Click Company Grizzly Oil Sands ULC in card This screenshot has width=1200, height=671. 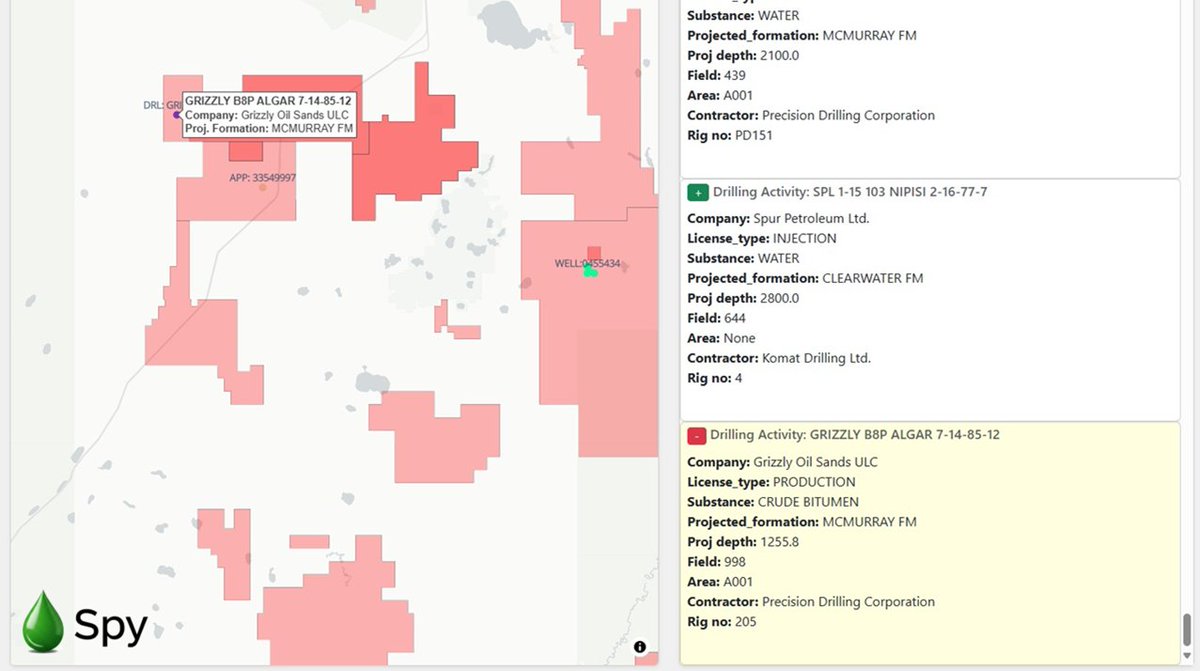[783, 462]
